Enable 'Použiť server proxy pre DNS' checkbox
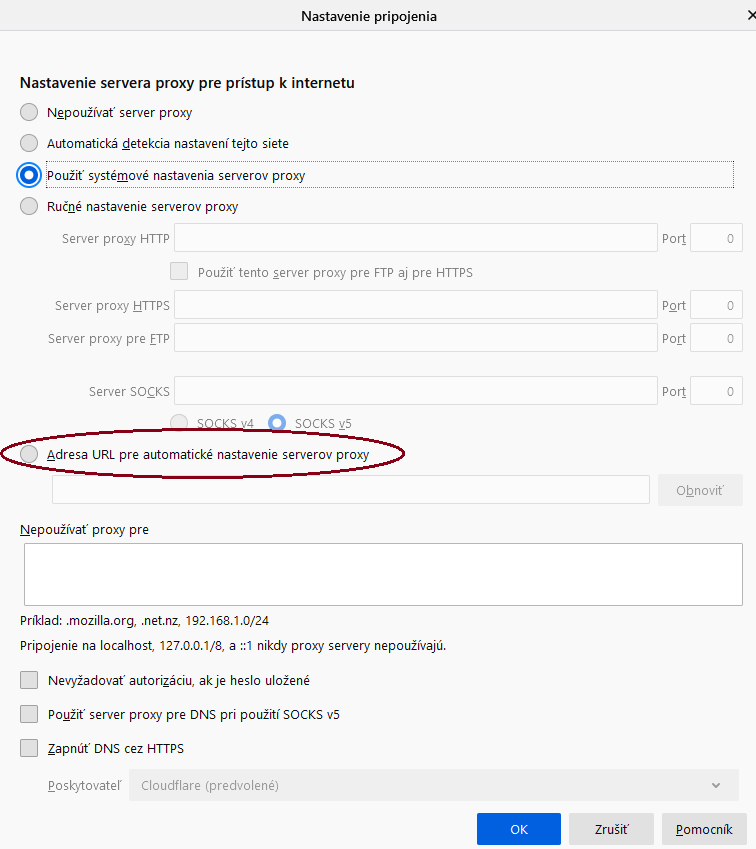The height and width of the screenshot is (849, 756). [29, 714]
